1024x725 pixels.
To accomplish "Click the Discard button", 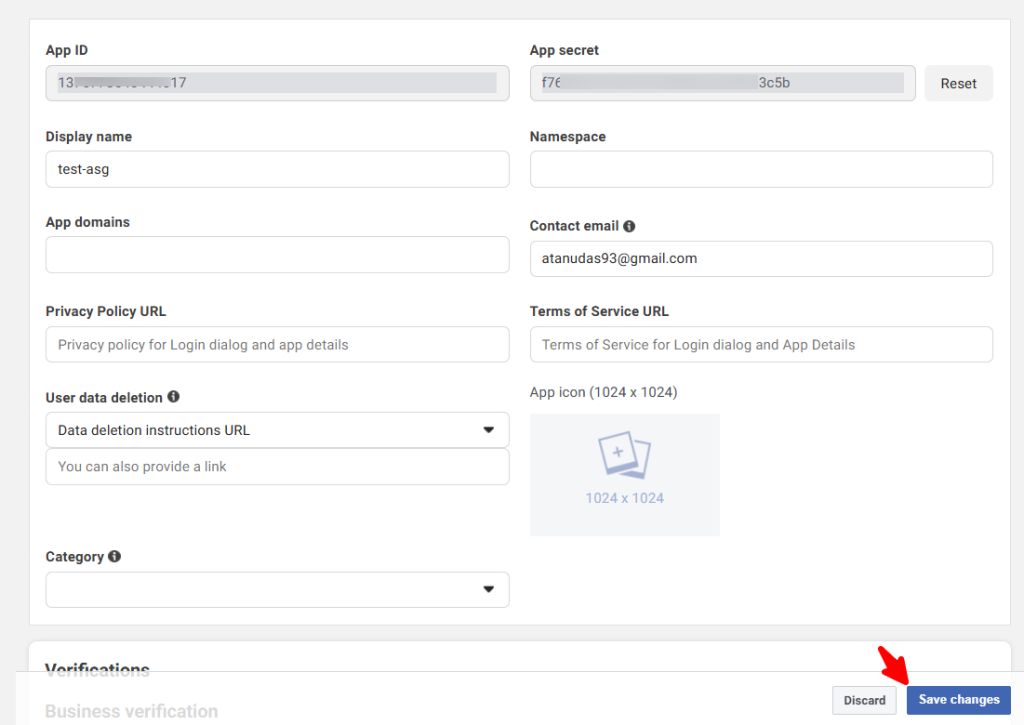I will [x=864, y=700].
